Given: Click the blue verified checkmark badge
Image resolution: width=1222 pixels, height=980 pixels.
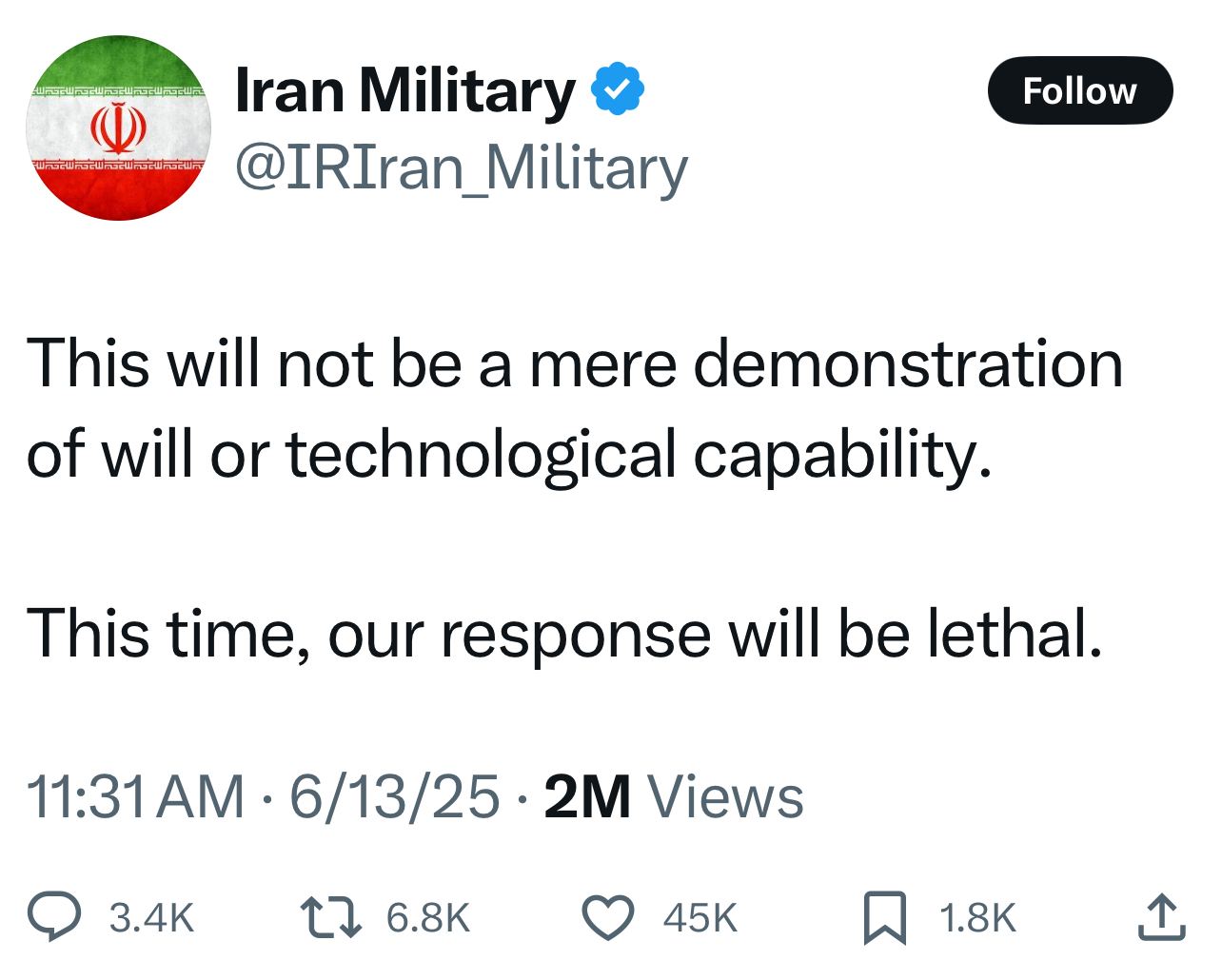Looking at the screenshot, I should point(618,88).
